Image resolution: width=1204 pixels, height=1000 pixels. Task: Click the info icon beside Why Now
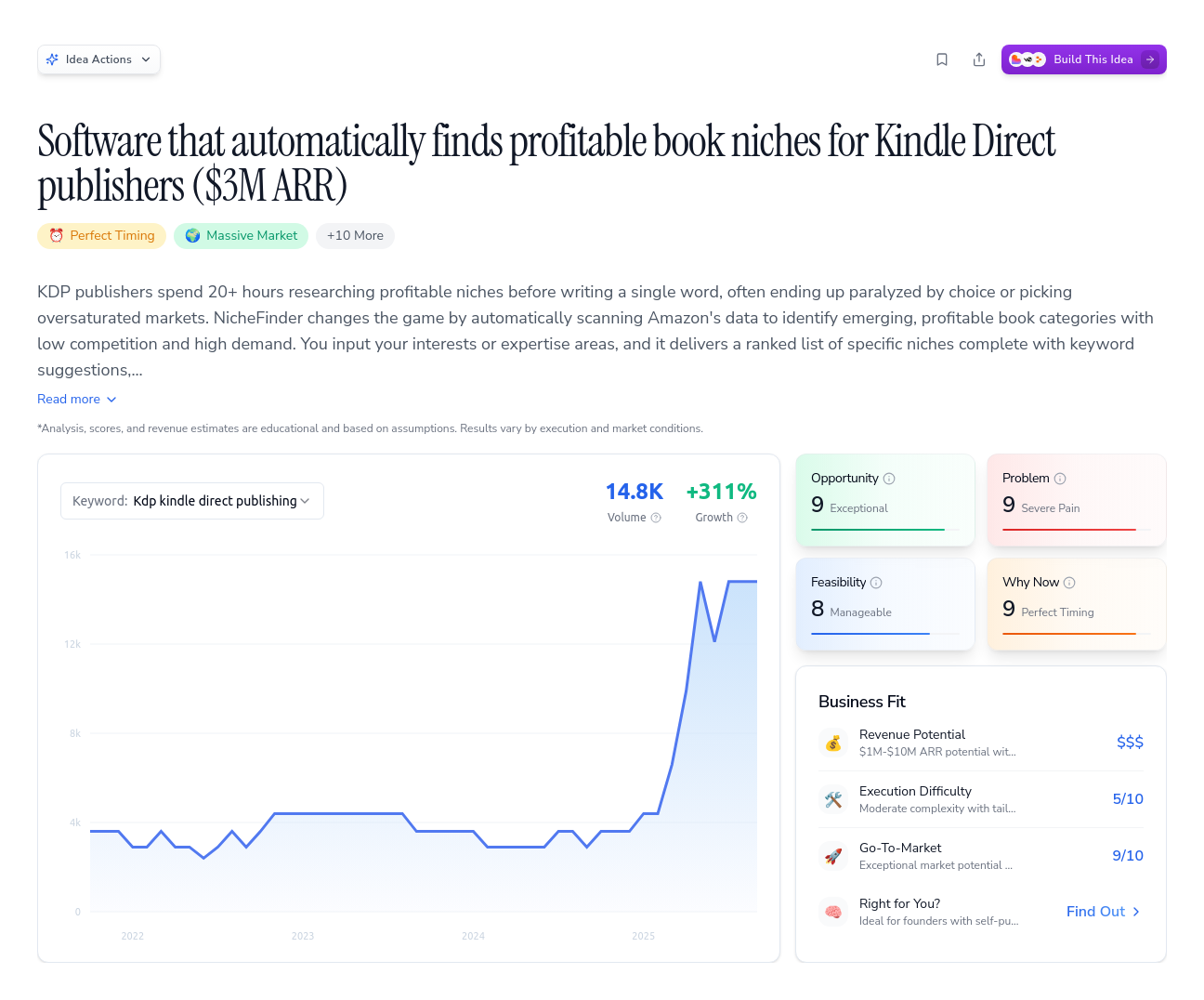tap(1070, 582)
